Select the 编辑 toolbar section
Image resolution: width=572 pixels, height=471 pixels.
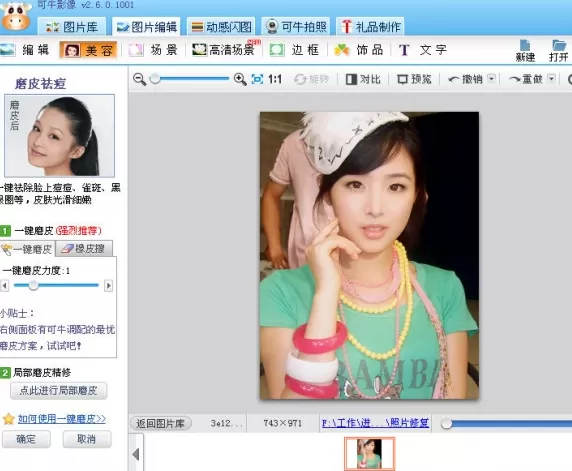(26, 50)
